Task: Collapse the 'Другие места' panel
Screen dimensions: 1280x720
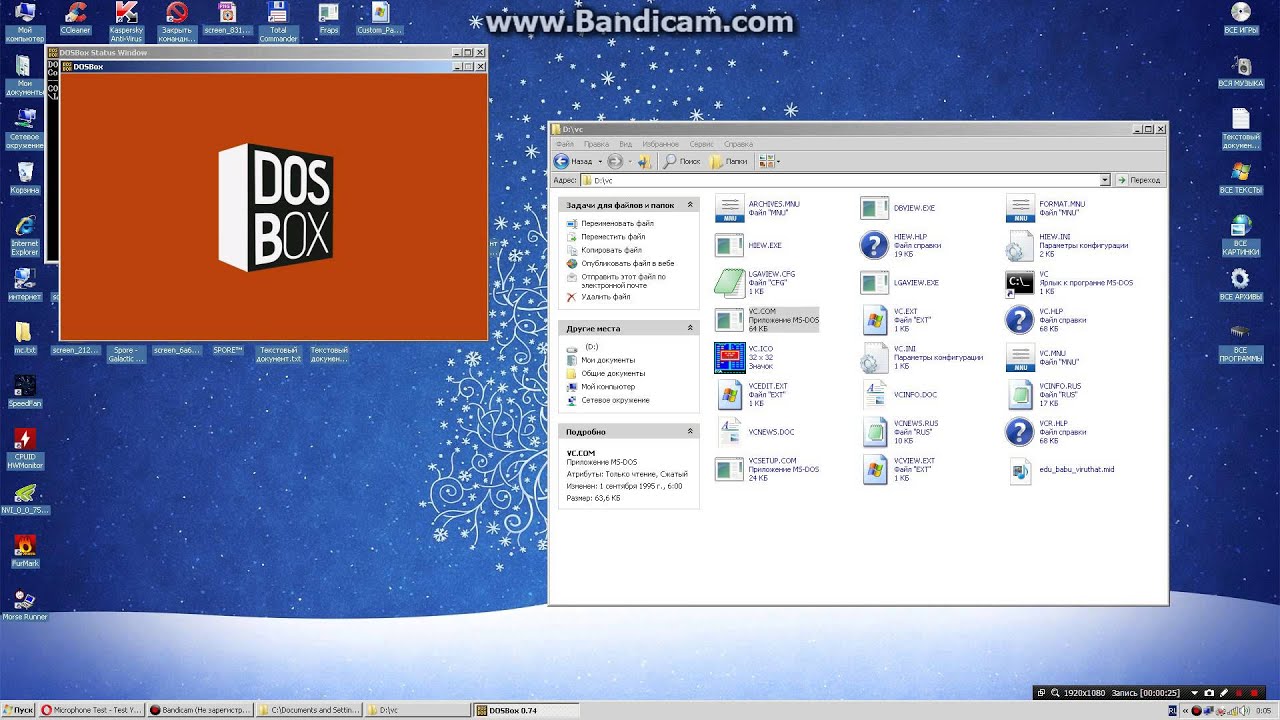Action: click(690, 328)
